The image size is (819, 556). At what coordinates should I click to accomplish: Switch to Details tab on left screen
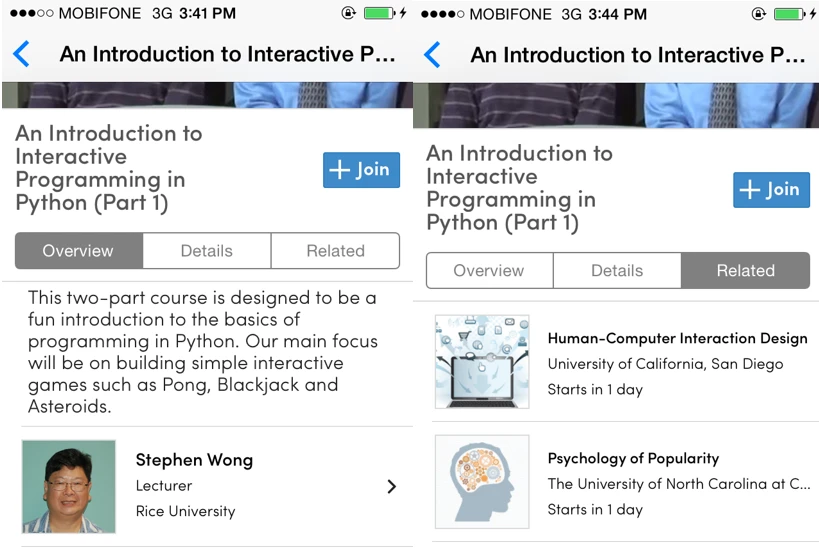point(207,251)
